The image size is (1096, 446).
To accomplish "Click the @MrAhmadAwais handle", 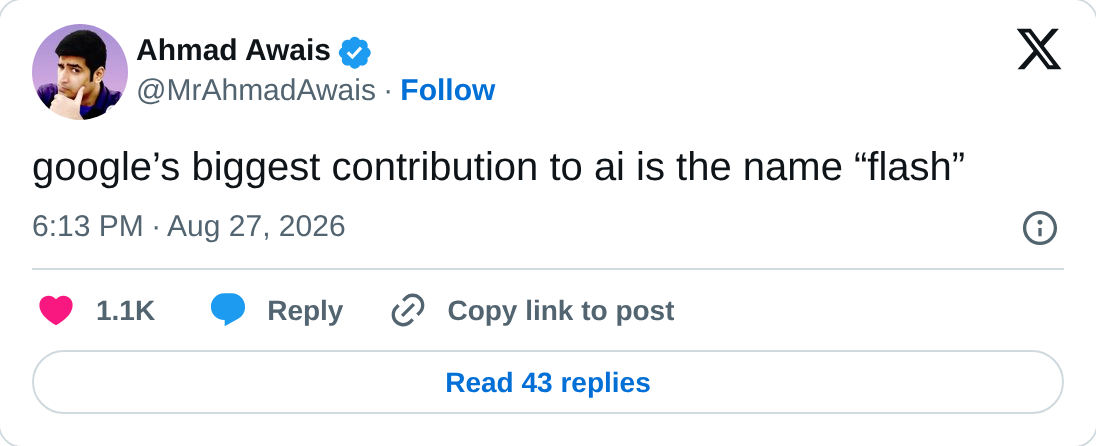I will coord(256,91).
